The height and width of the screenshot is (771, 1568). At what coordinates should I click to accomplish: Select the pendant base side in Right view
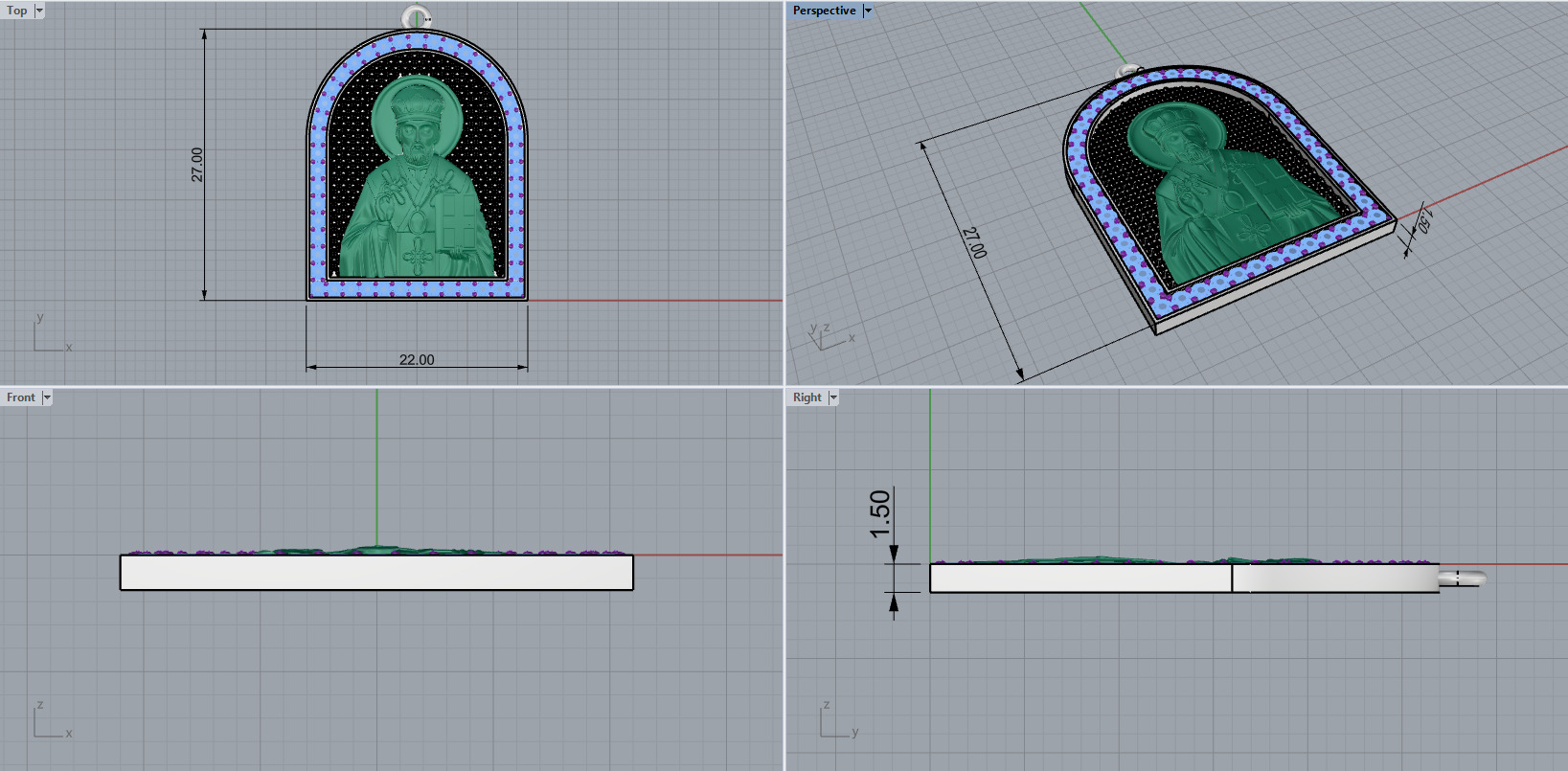click(1184, 578)
